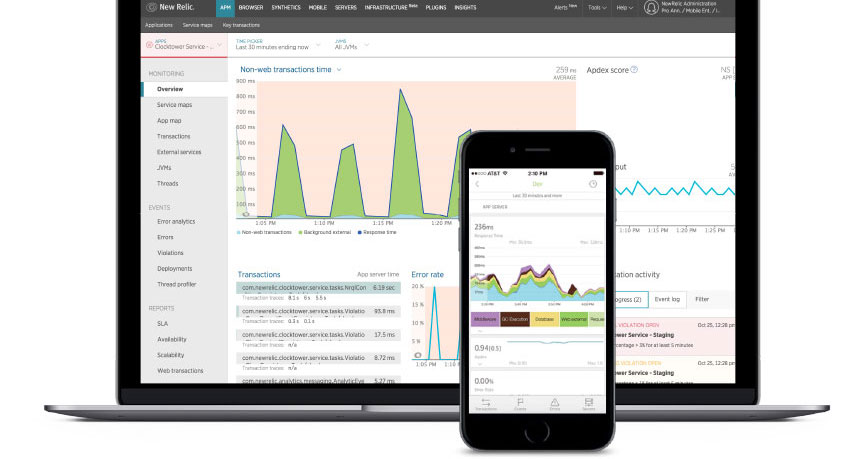Image resolution: width=861 pixels, height=459 pixels.
Task: Switch to the Servers tab
Action: coord(346,8)
